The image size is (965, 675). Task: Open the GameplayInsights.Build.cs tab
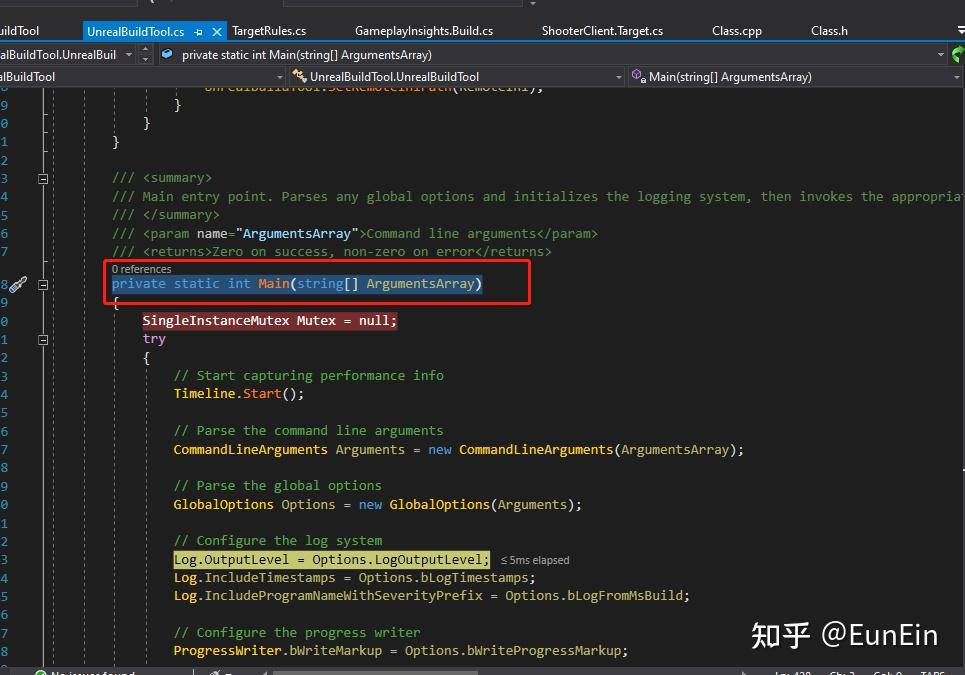point(424,31)
